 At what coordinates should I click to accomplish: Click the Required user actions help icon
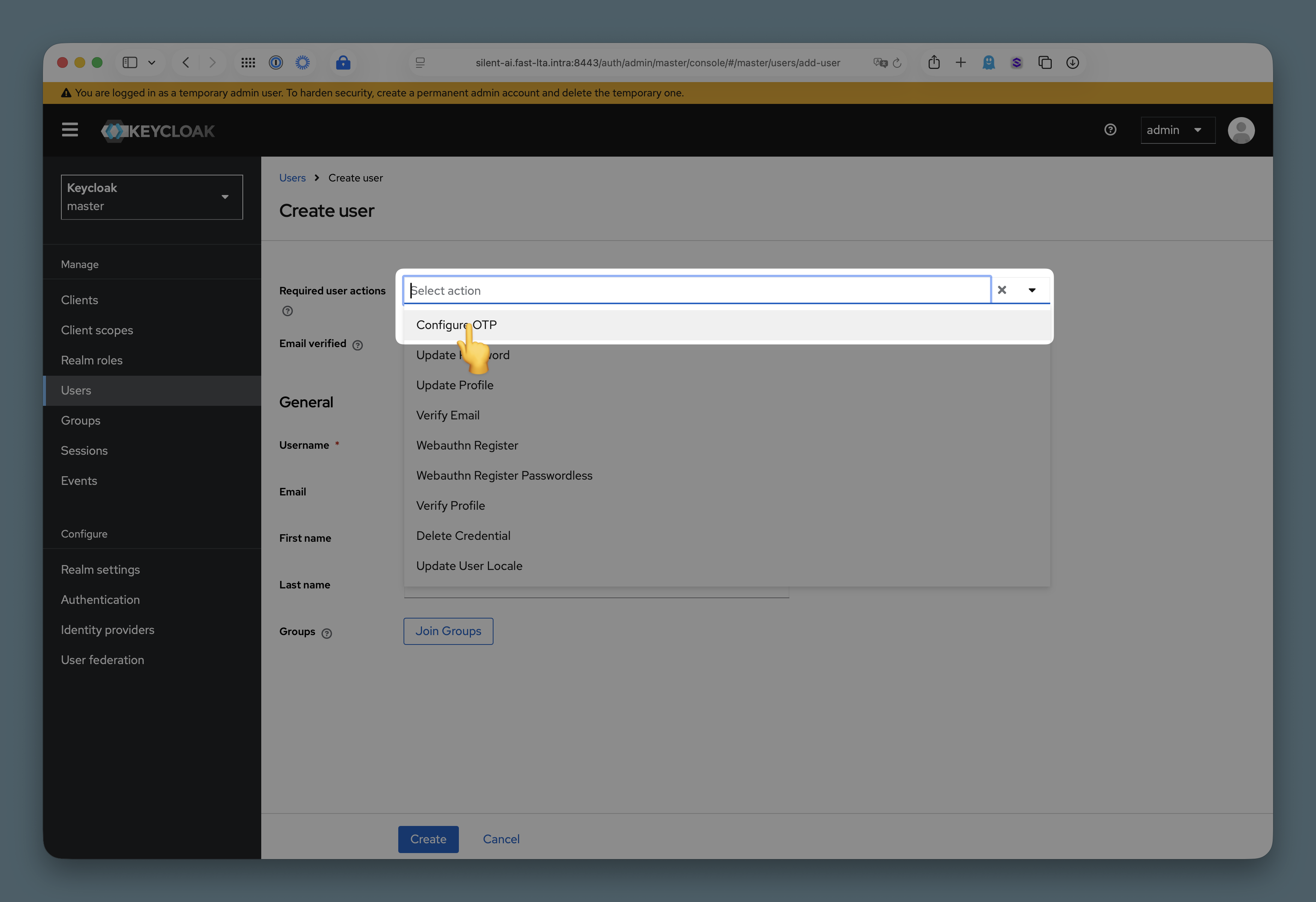(x=288, y=311)
